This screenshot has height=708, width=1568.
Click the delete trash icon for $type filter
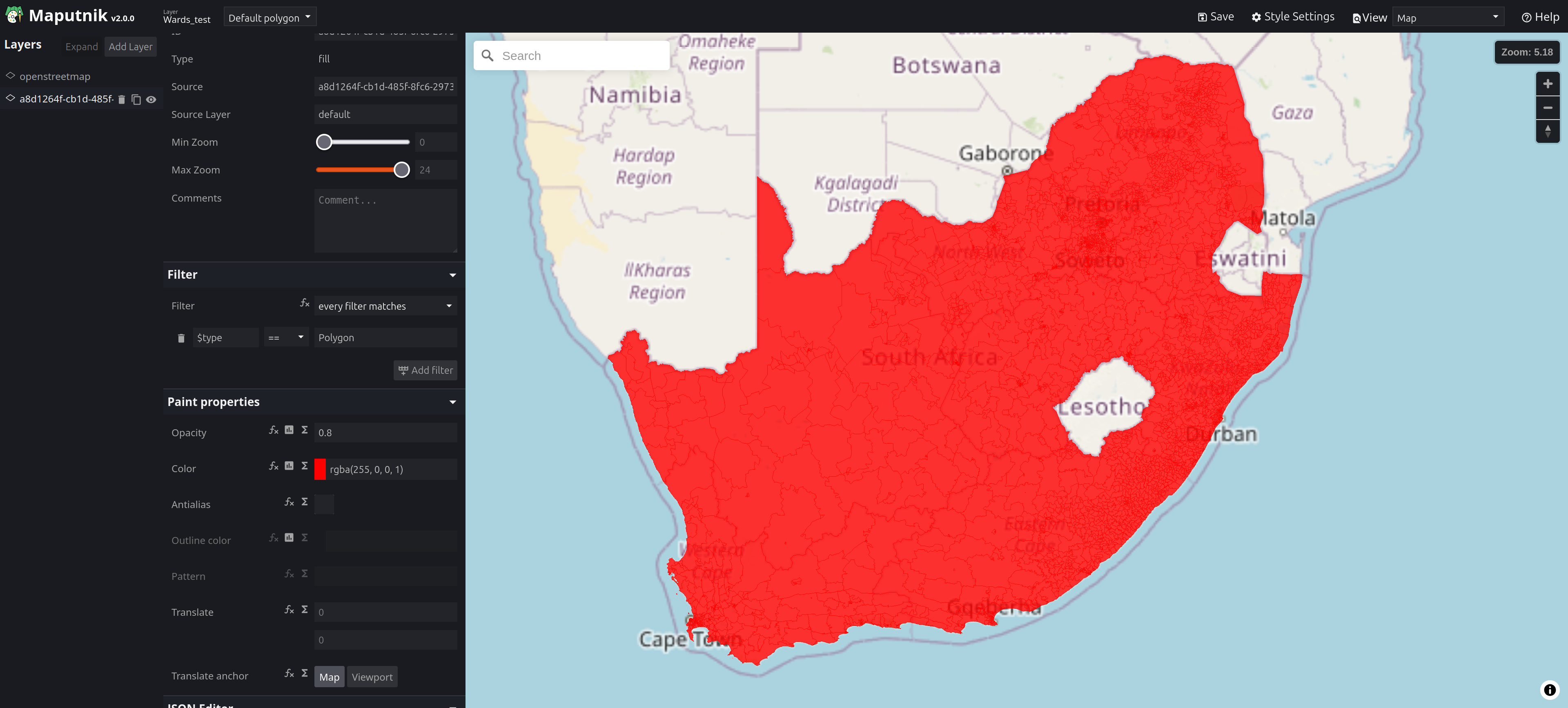181,338
